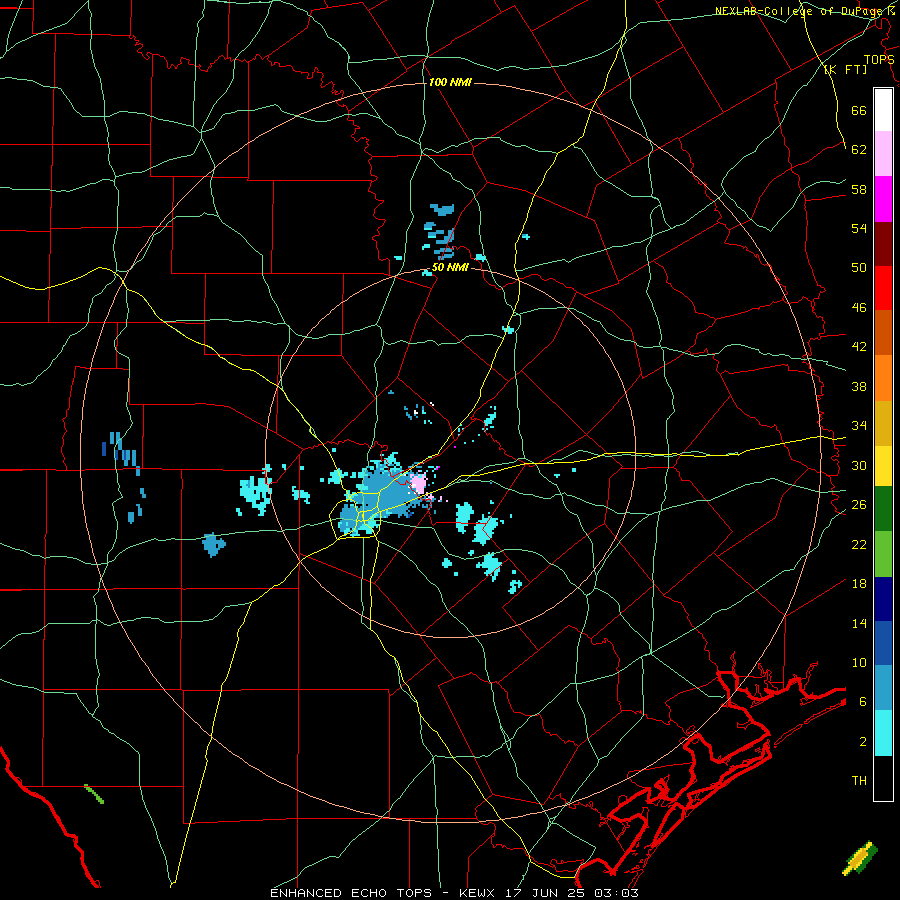Click the "54" legend value
The width and height of the screenshot is (900, 900).
pyautogui.click(x=859, y=228)
